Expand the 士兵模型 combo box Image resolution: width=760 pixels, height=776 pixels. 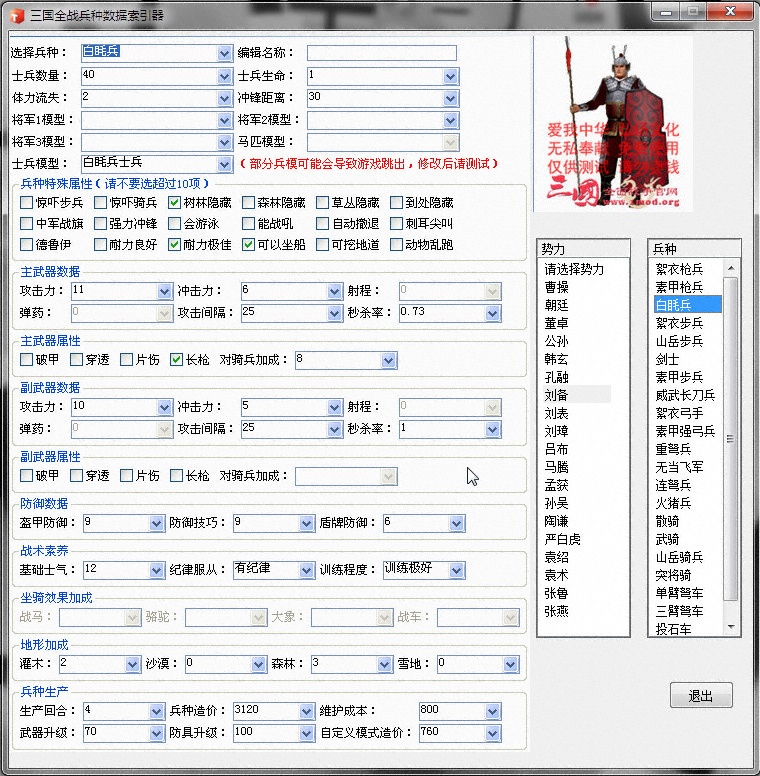[x=224, y=163]
